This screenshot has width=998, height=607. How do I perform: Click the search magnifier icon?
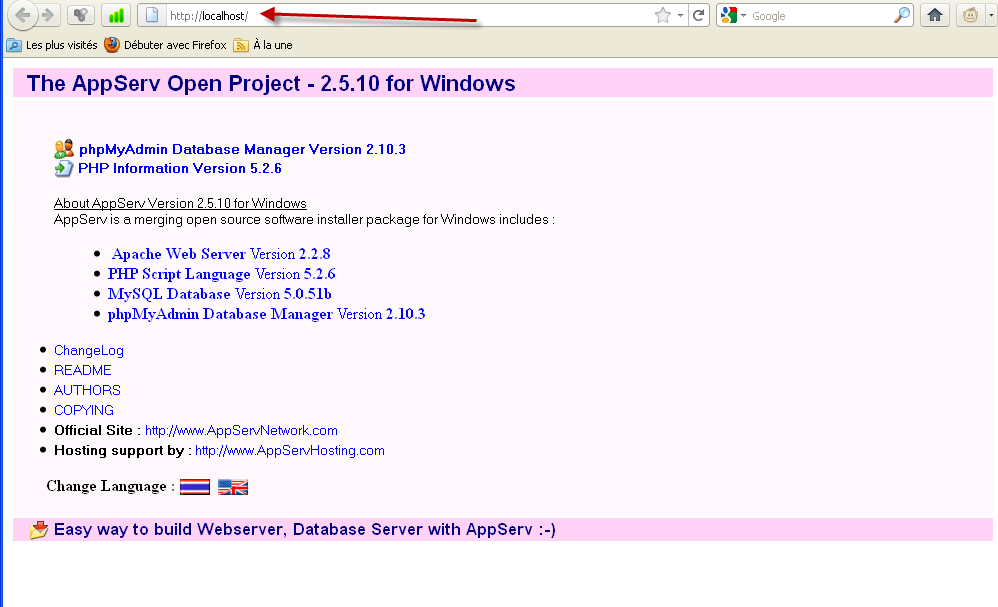click(901, 15)
